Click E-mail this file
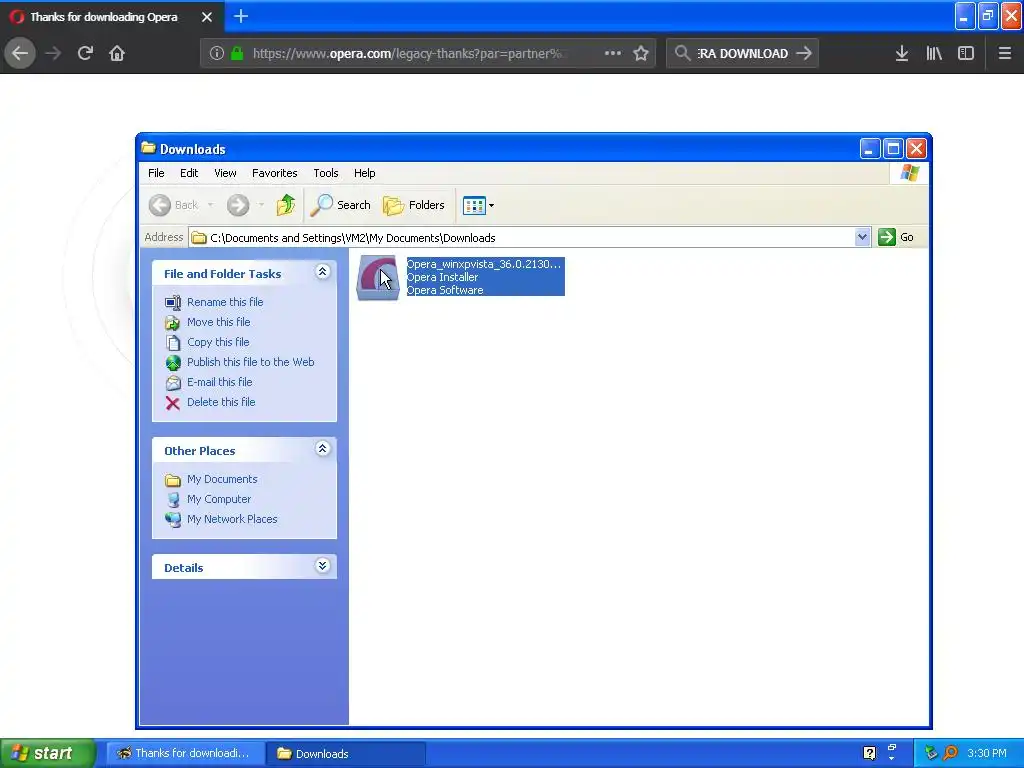Screen dimensions: 1024x768 coord(219,382)
